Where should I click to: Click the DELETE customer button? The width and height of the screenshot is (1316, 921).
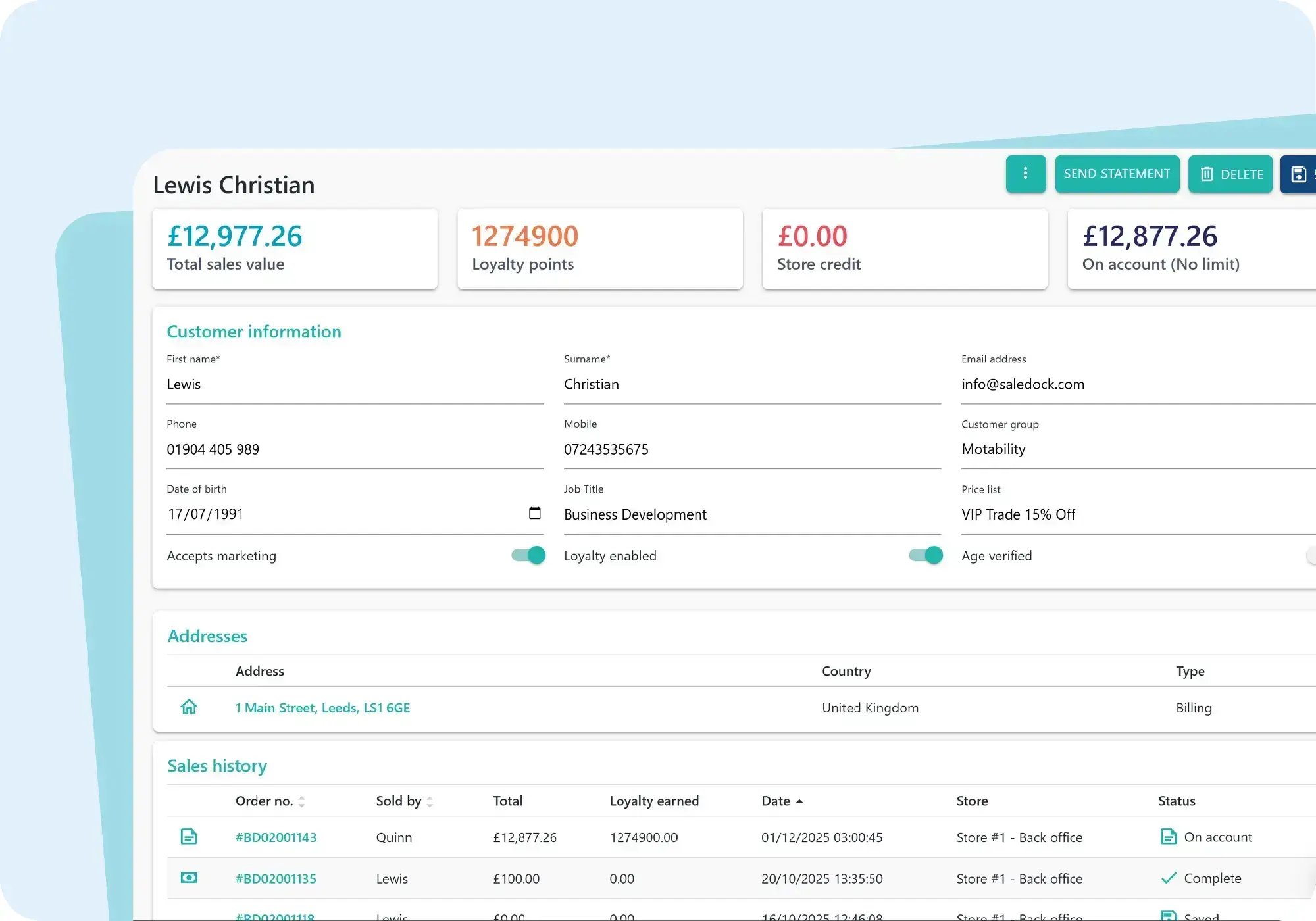(x=1230, y=174)
